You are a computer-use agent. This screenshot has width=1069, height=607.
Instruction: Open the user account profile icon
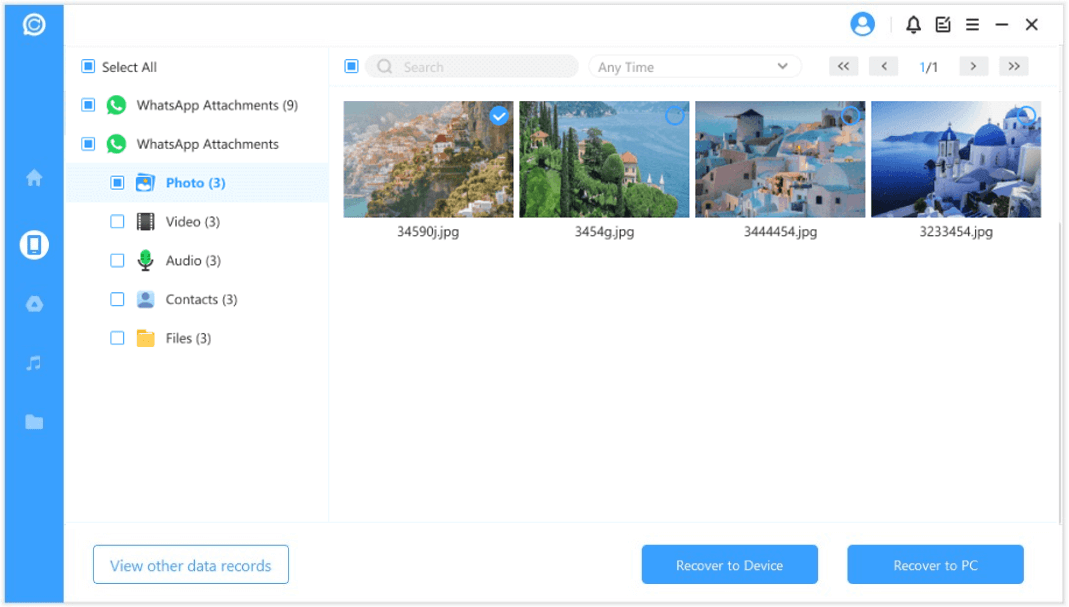[862, 25]
